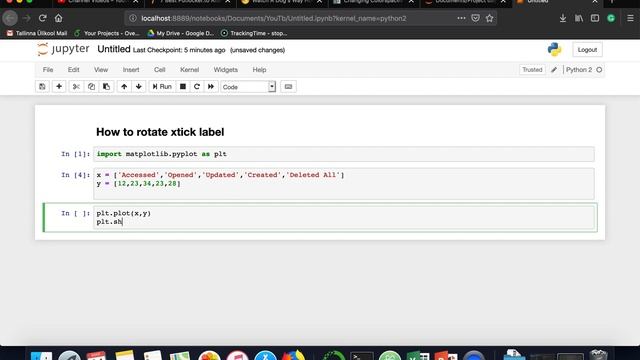
Task: Move selected cell up with the arrow icon
Action: click(124, 87)
